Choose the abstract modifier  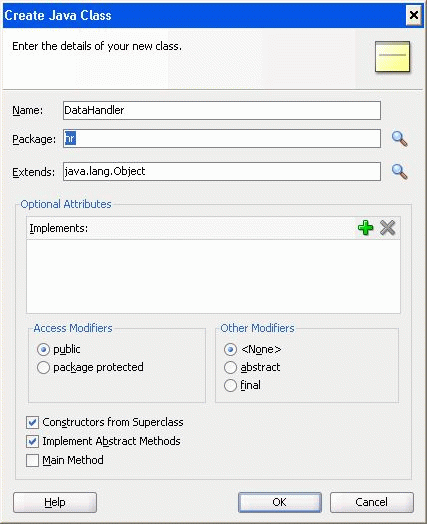230,367
